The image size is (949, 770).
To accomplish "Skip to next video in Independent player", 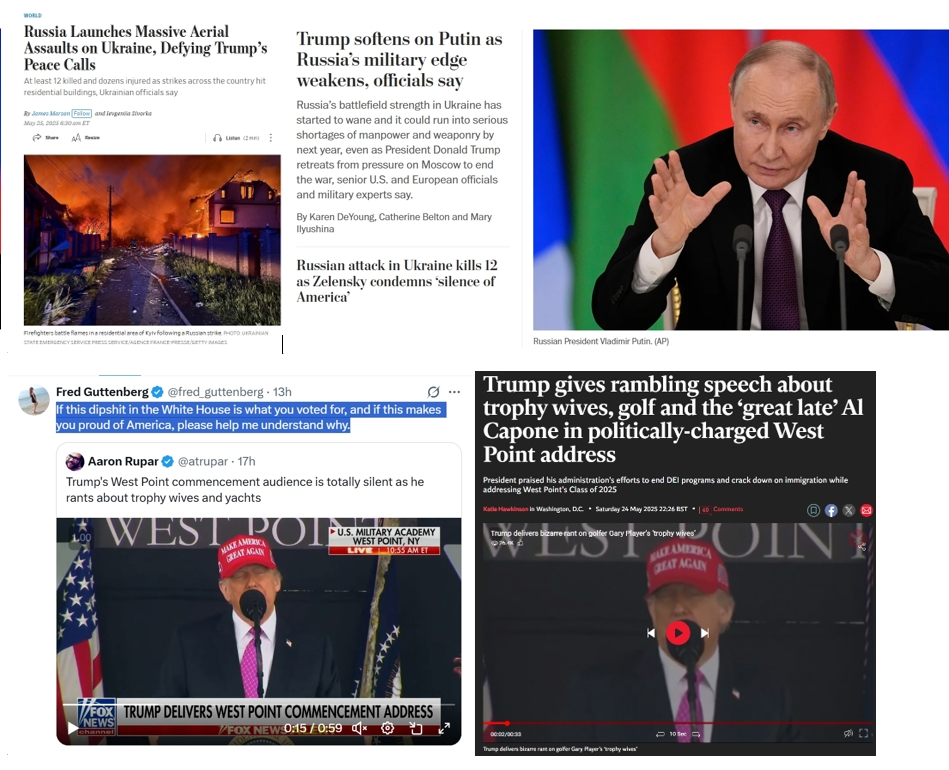I will (704, 633).
